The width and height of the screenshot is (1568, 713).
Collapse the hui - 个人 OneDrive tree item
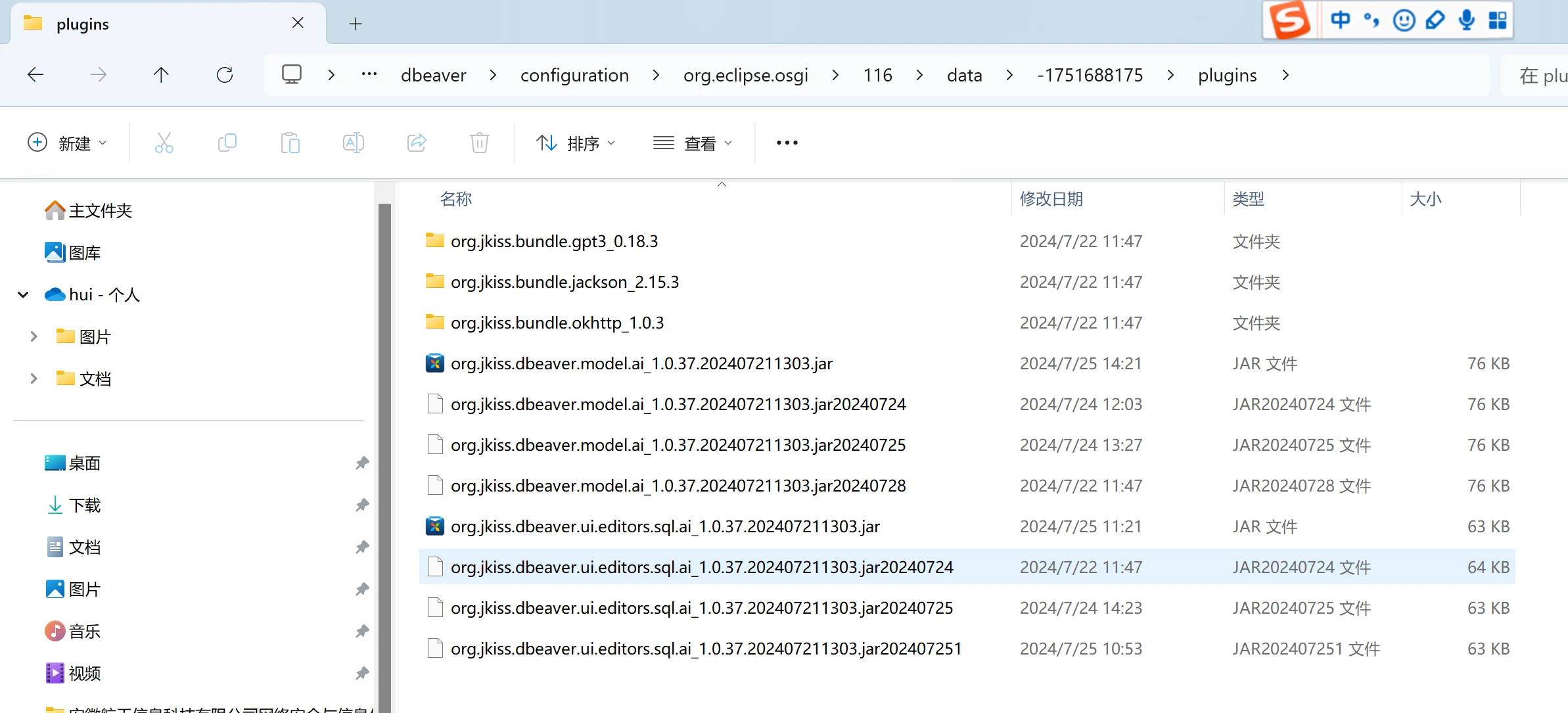(23, 294)
